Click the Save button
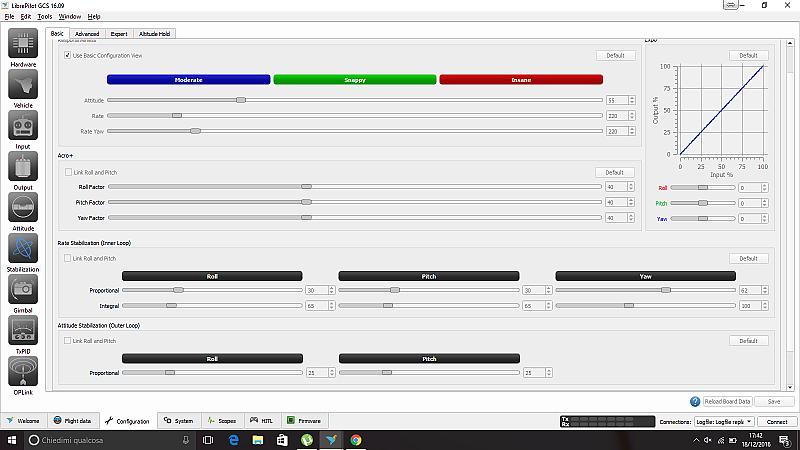800x450 pixels. click(773, 401)
